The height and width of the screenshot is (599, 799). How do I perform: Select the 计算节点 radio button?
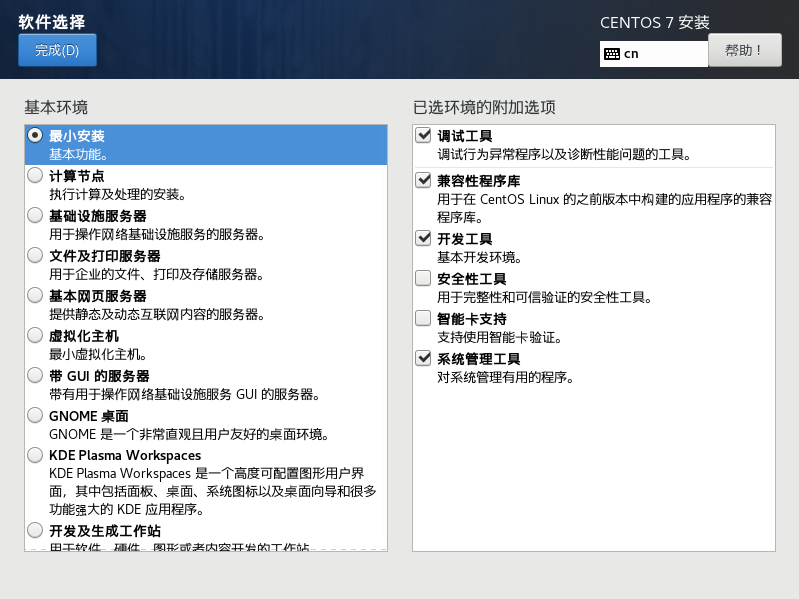pyautogui.click(x=35, y=175)
